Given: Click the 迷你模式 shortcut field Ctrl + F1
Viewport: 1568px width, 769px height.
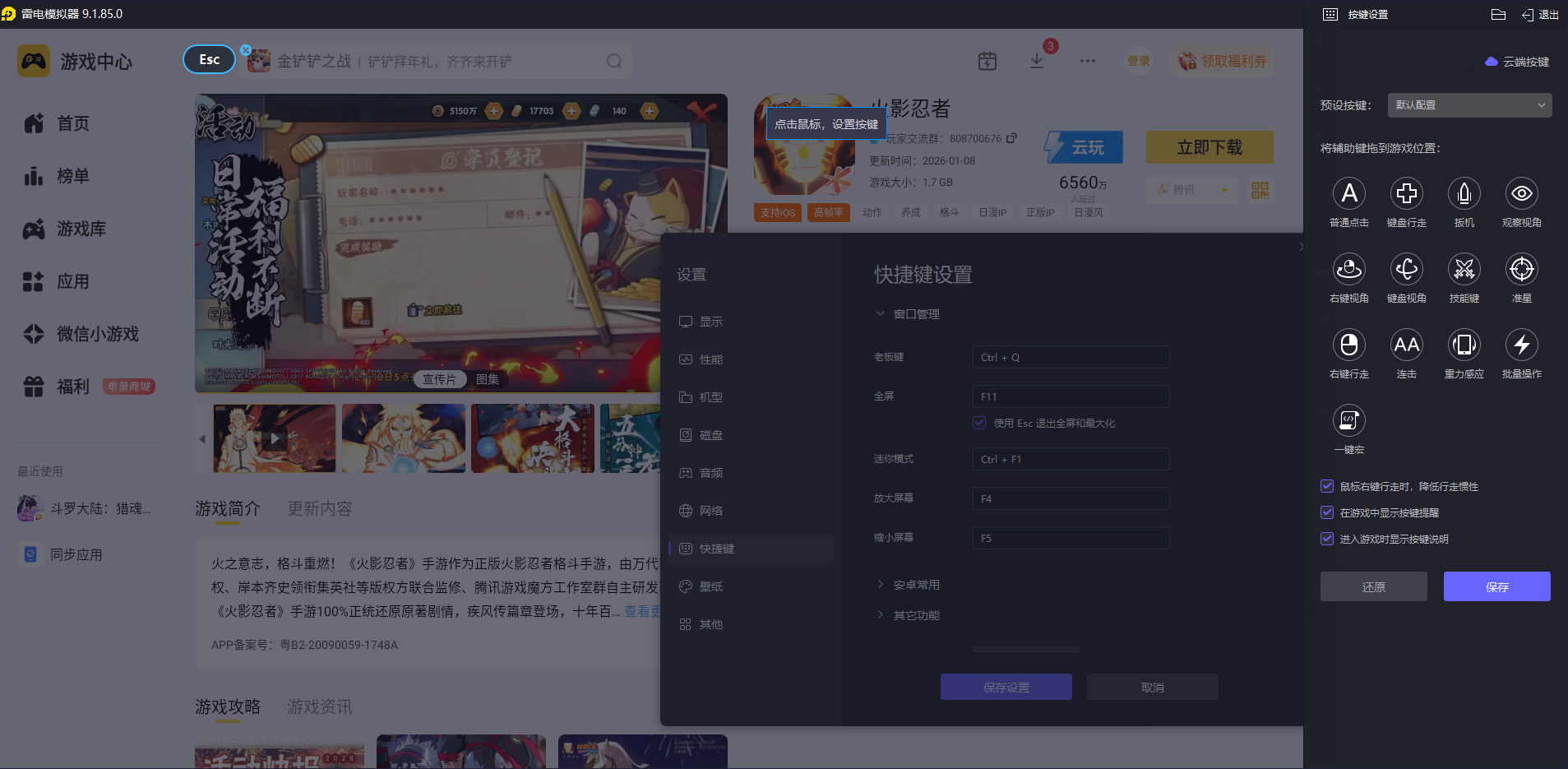Looking at the screenshot, I should tap(1071, 459).
